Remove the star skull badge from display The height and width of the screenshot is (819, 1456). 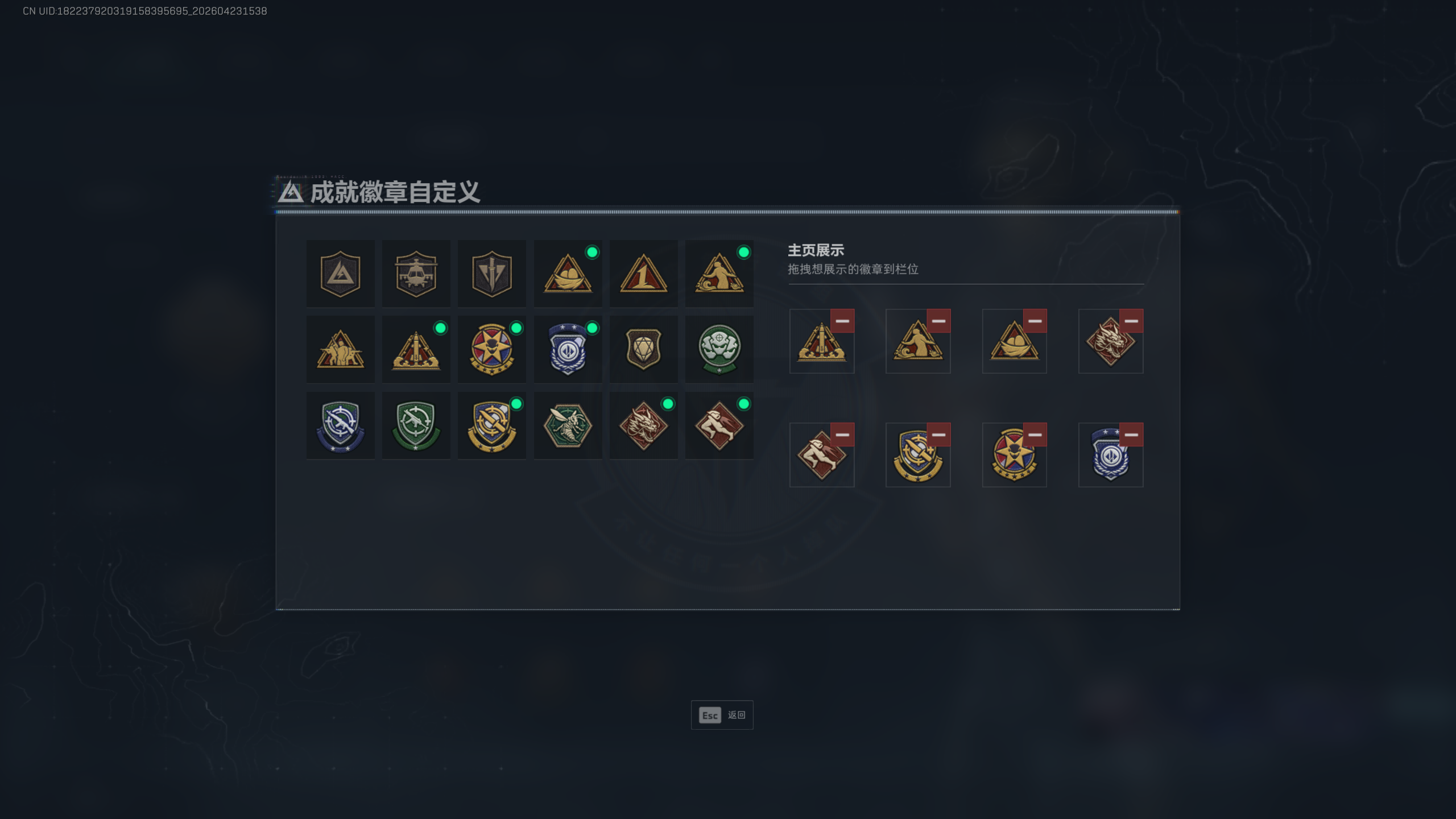(x=1035, y=435)
